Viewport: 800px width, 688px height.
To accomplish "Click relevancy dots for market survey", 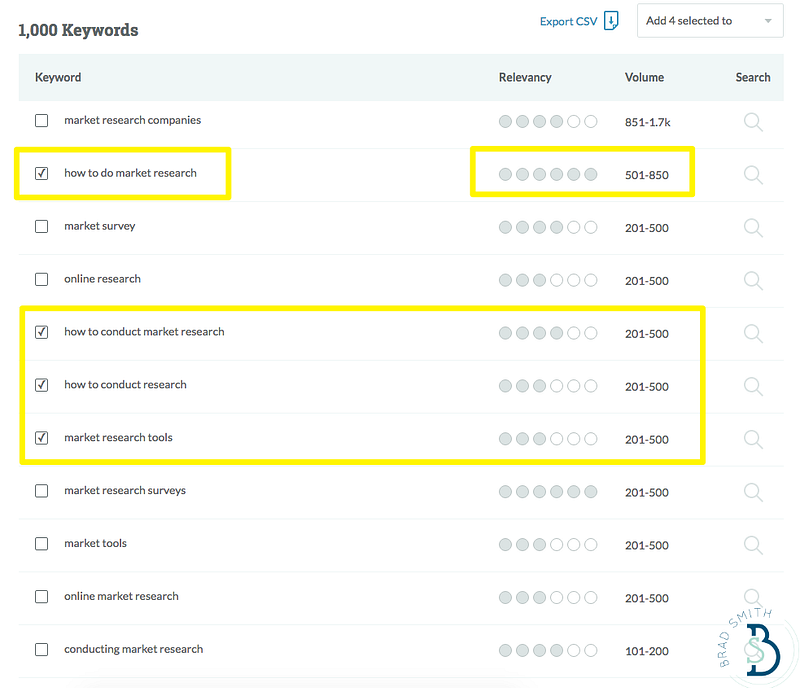I will 548,227.
